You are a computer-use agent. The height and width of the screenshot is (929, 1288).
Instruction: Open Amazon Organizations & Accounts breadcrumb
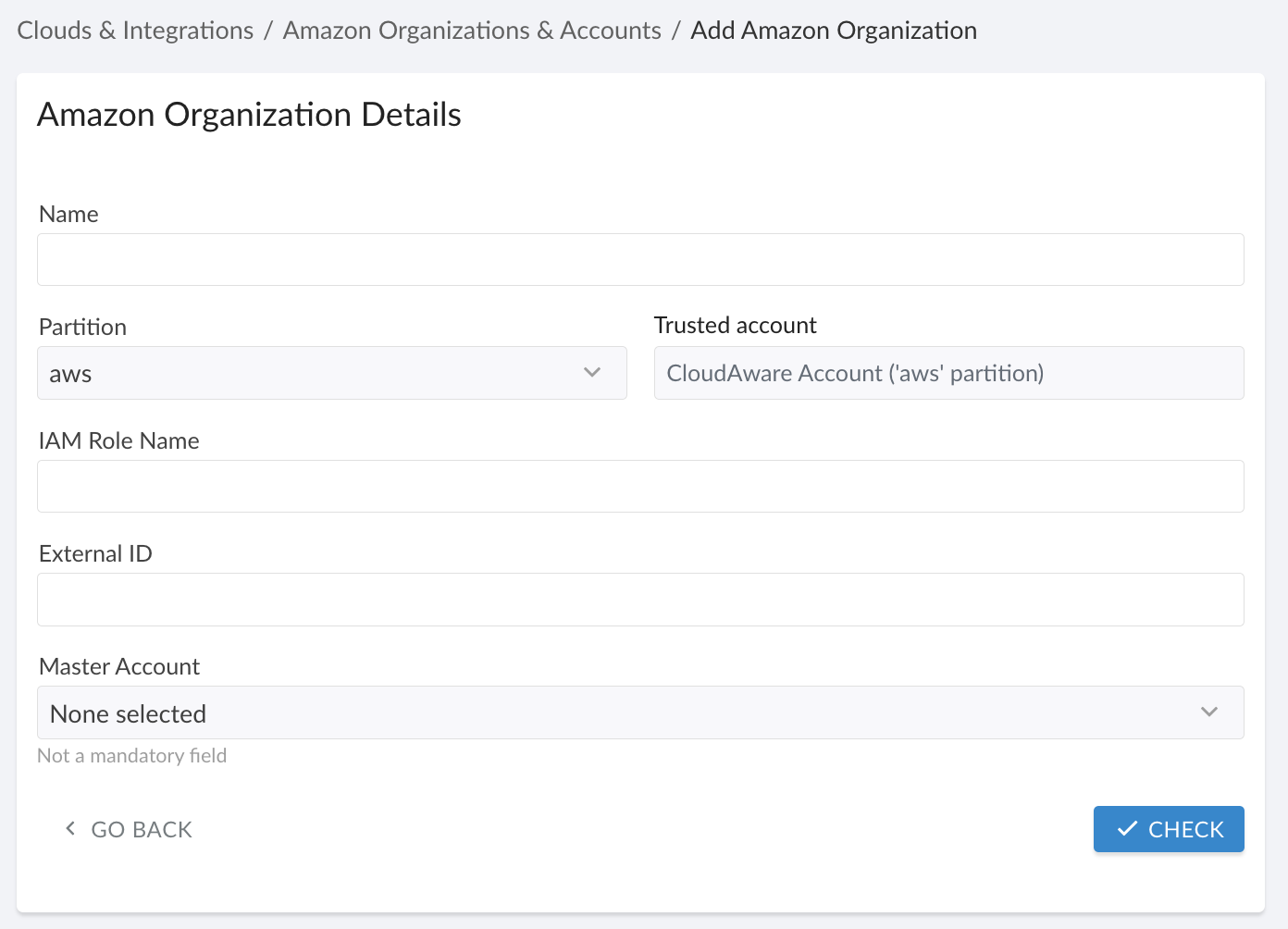click(472, 31)
